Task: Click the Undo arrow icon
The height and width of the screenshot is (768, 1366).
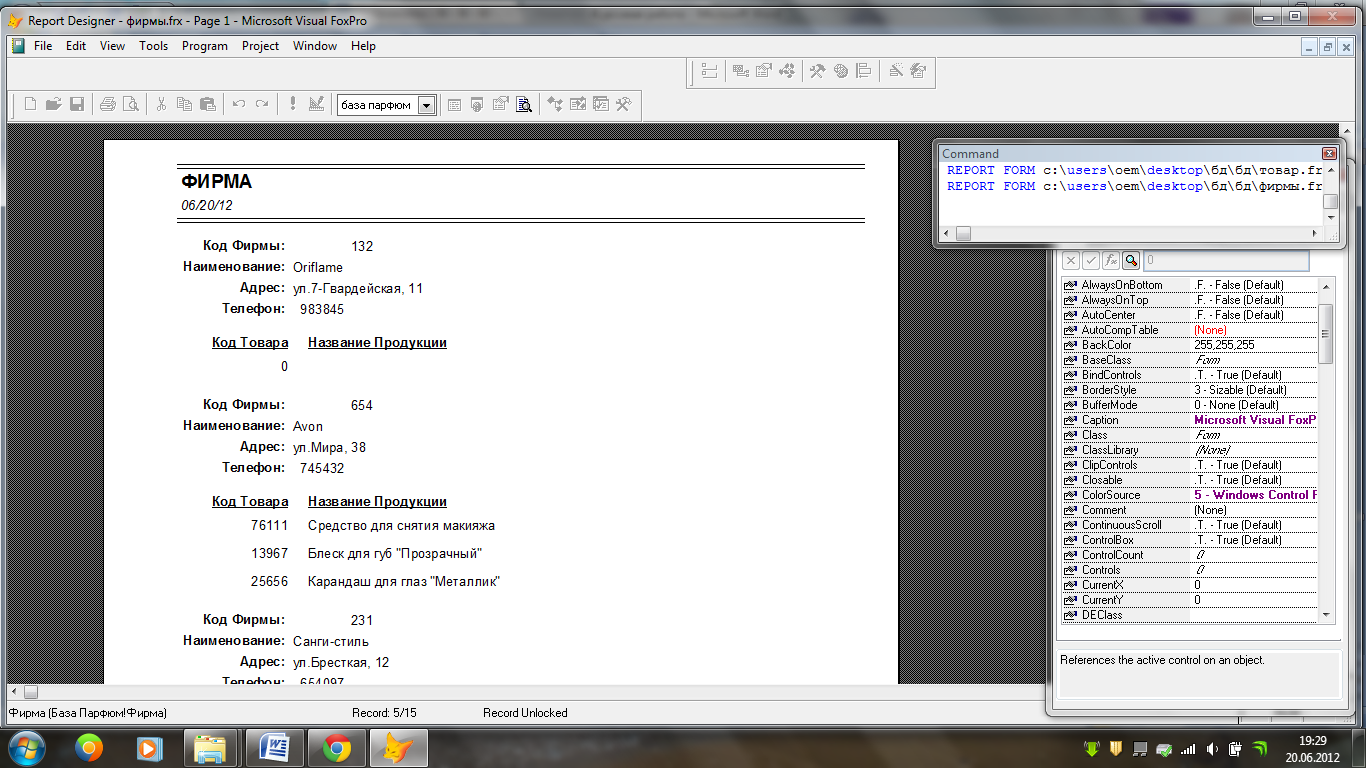Action: point(238,104)
